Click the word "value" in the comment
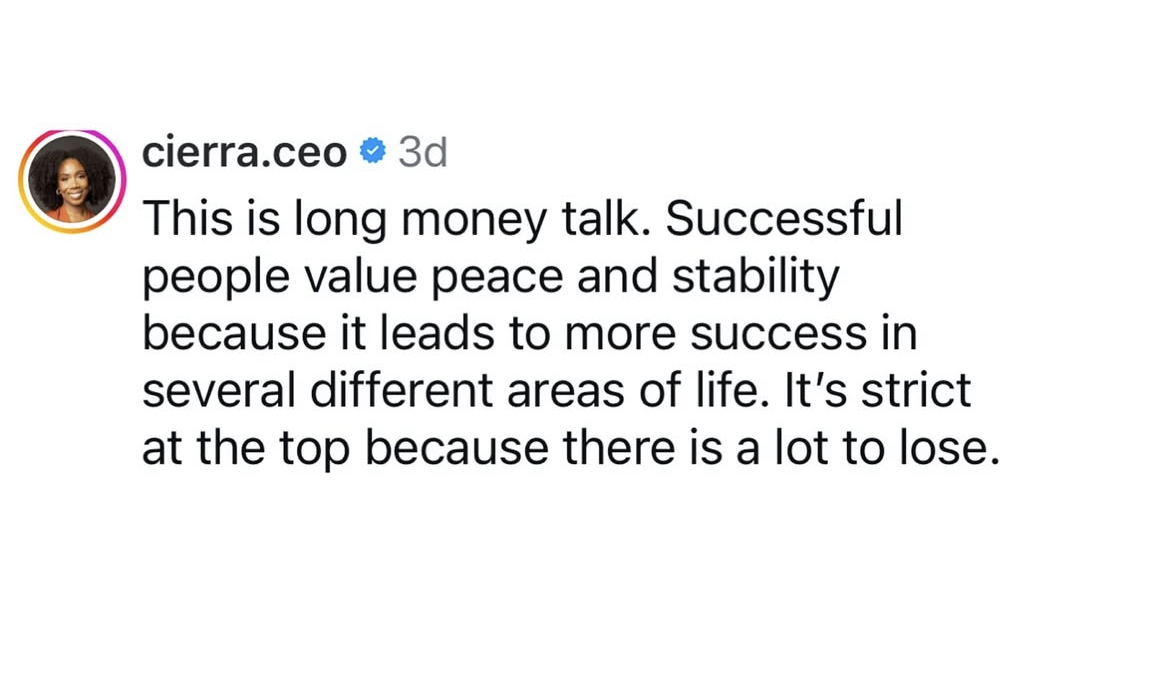This screenshot has height=673, width=1170. pyautogui.click(x=360, y=276)
